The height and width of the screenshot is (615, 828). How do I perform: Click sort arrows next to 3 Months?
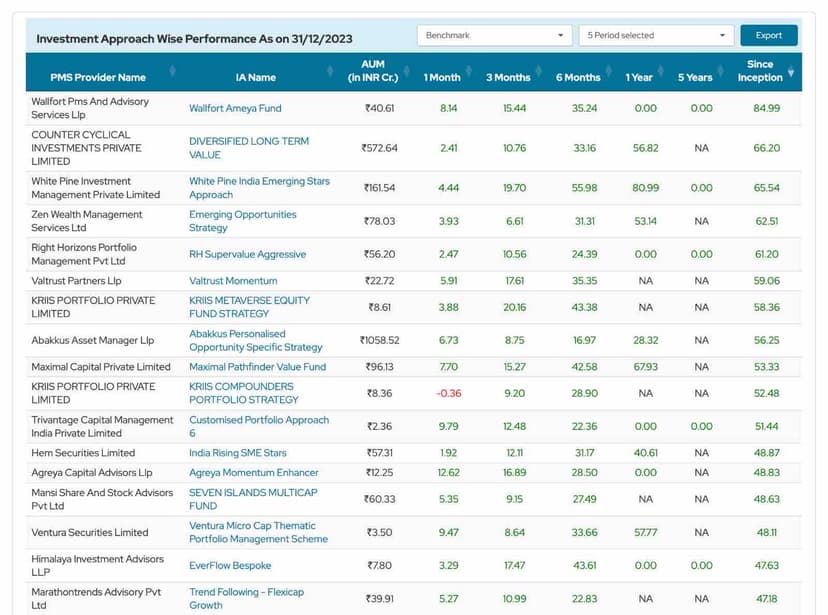[x=538, y=71]
